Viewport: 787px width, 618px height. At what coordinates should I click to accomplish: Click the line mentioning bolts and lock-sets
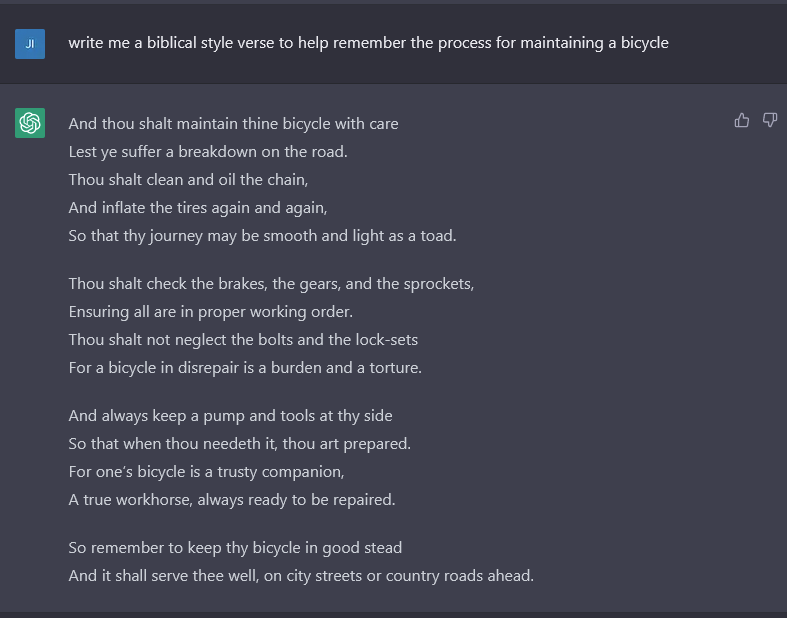point(243,340)
